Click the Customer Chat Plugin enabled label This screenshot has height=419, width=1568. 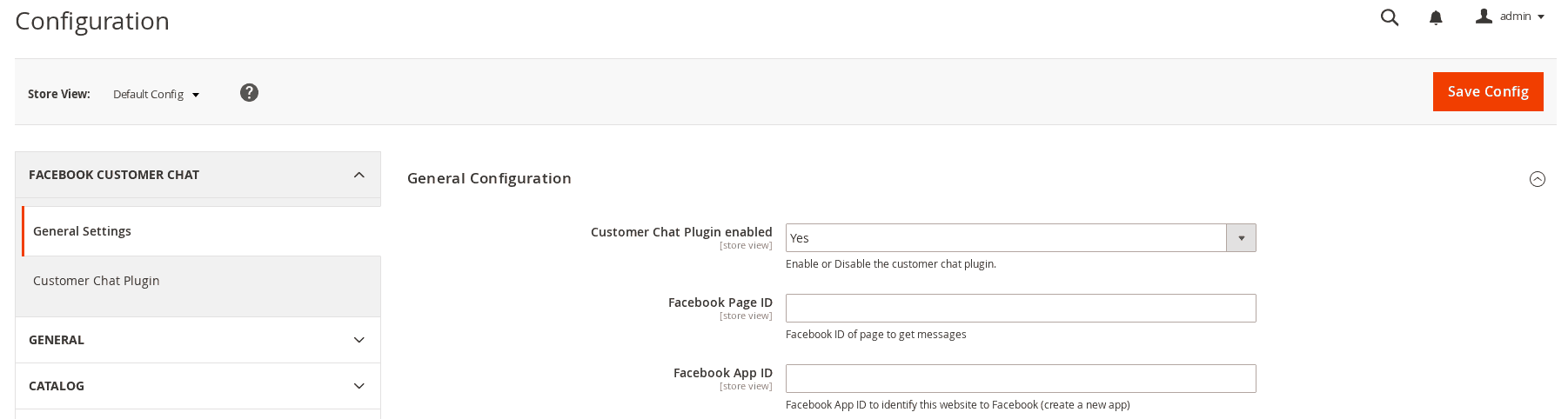tap(681, 232)
